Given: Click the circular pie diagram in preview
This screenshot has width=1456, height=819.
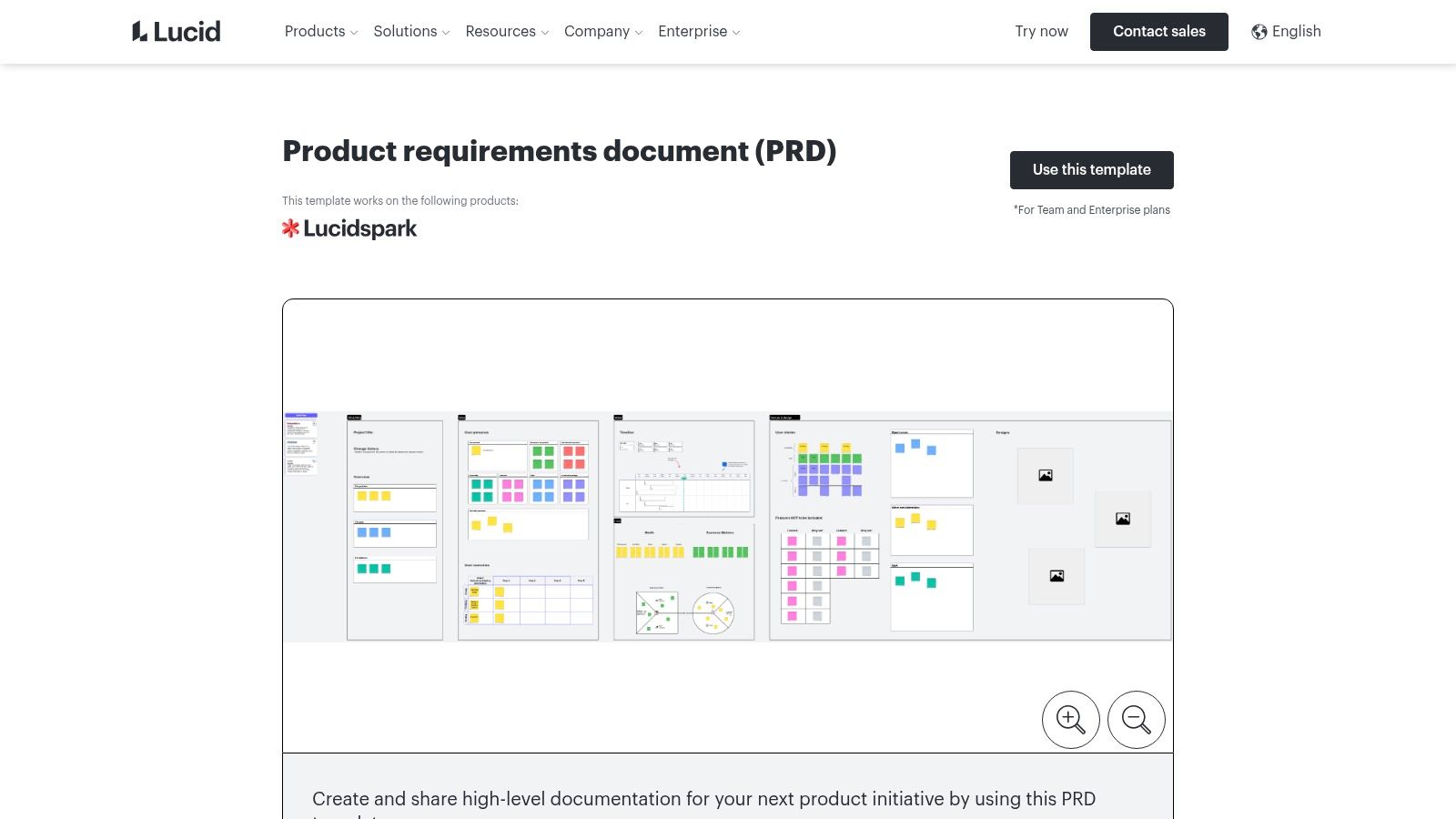Looking at the screenshot, I should [713, 613].
